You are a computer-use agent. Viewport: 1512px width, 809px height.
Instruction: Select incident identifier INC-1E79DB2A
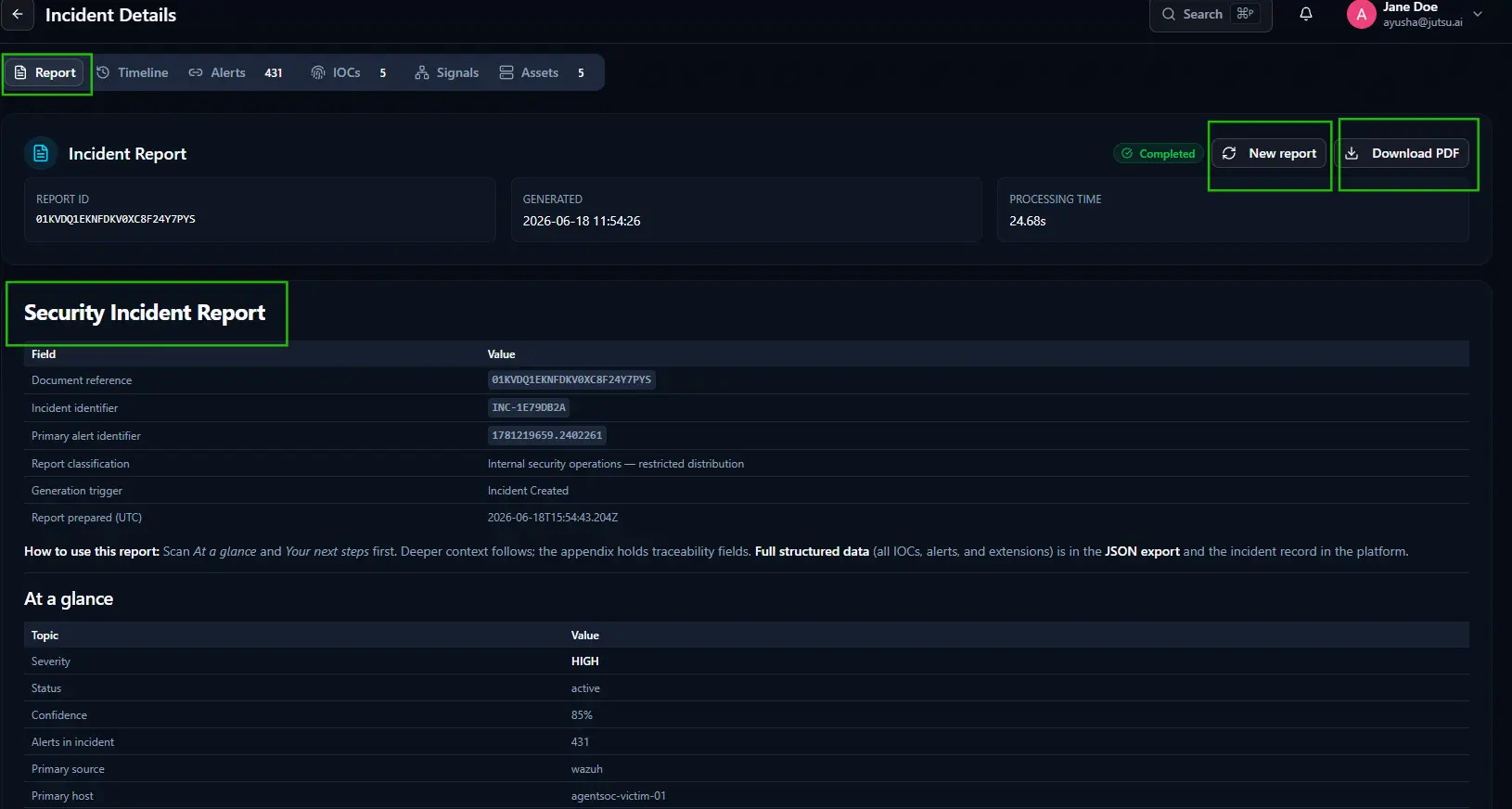point(529,407)
